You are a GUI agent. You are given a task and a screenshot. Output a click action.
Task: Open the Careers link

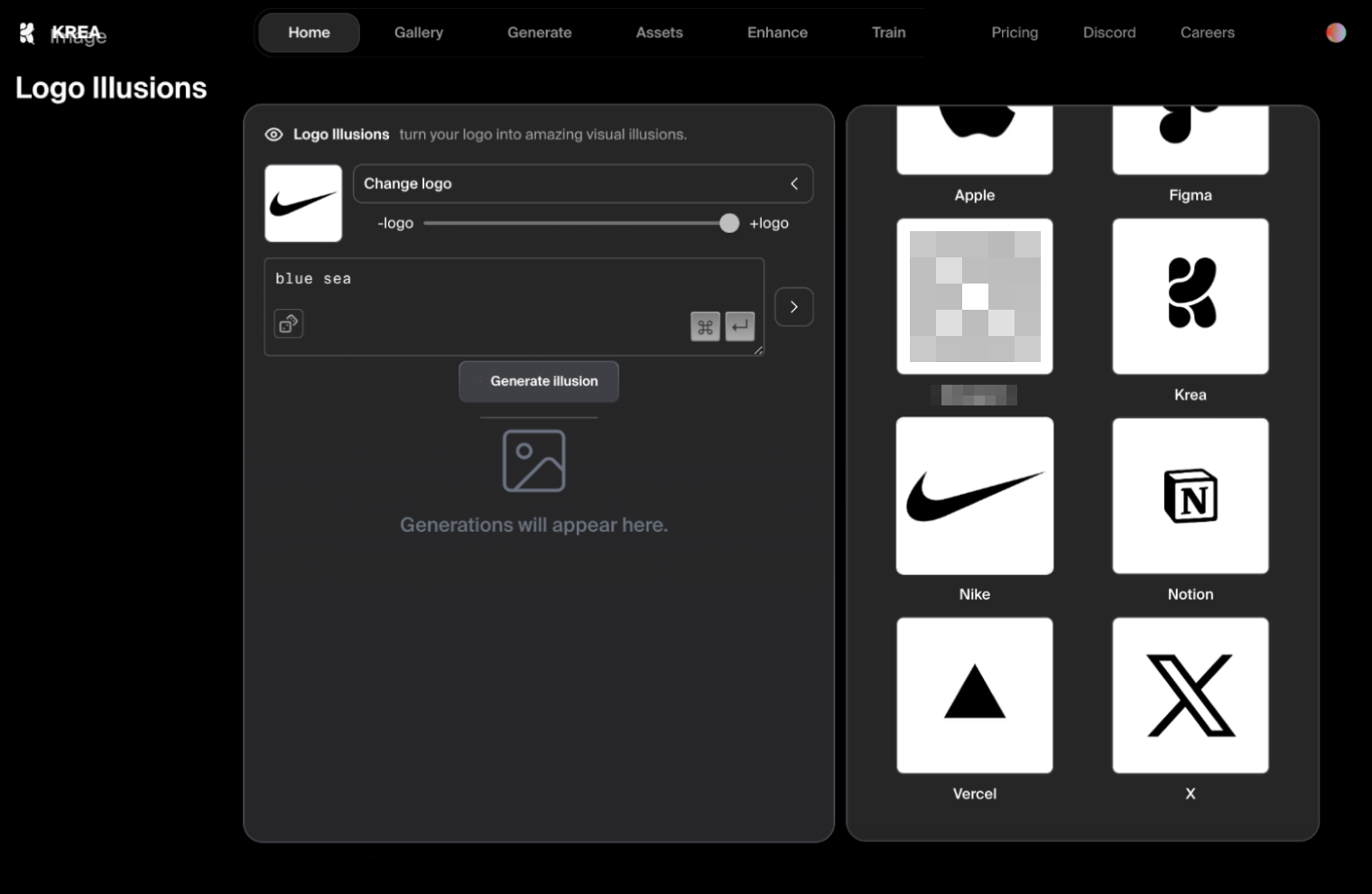[1207, 33]
